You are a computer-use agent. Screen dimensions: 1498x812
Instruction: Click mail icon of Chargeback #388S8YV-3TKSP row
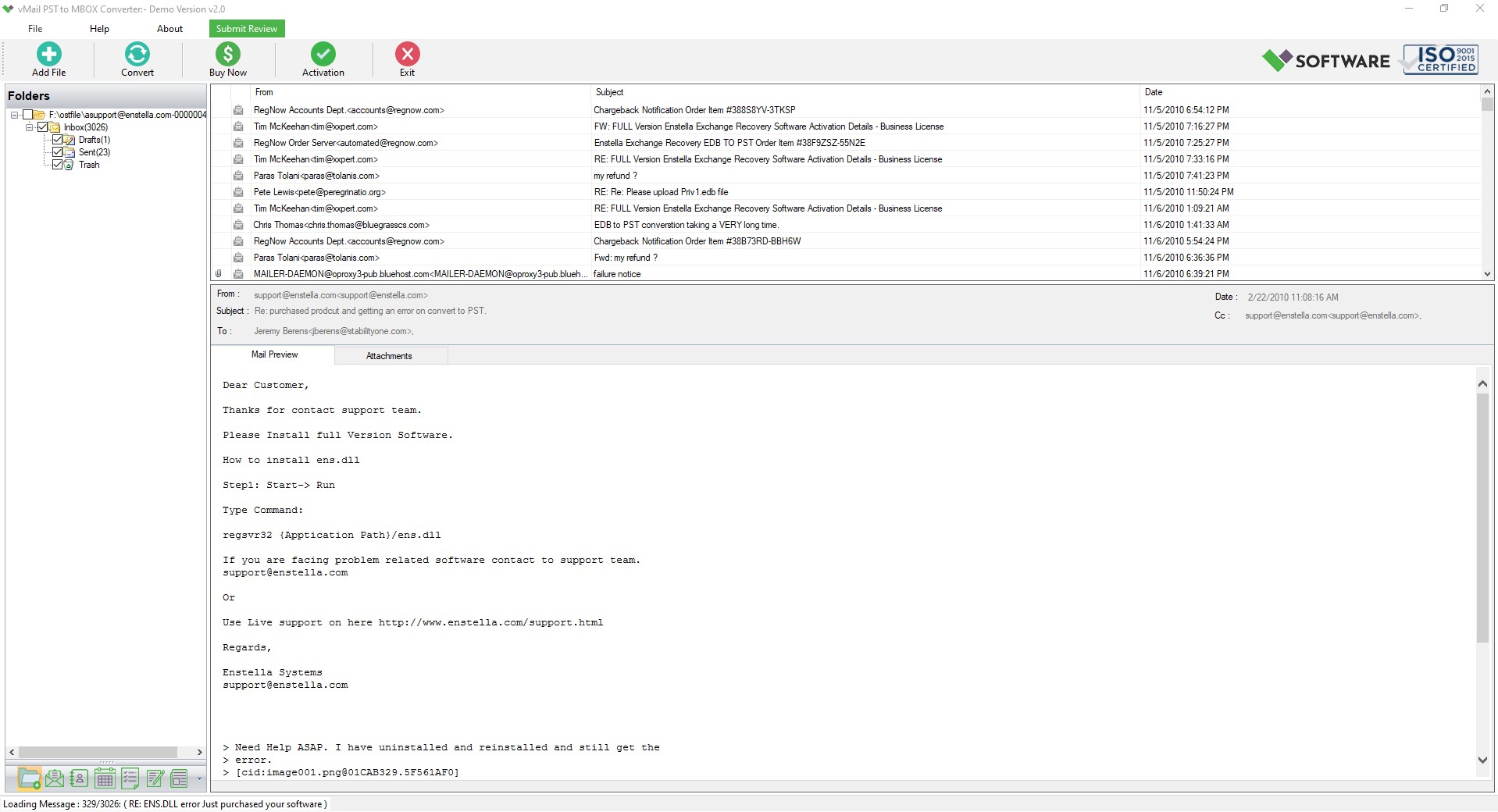(238, 110)
